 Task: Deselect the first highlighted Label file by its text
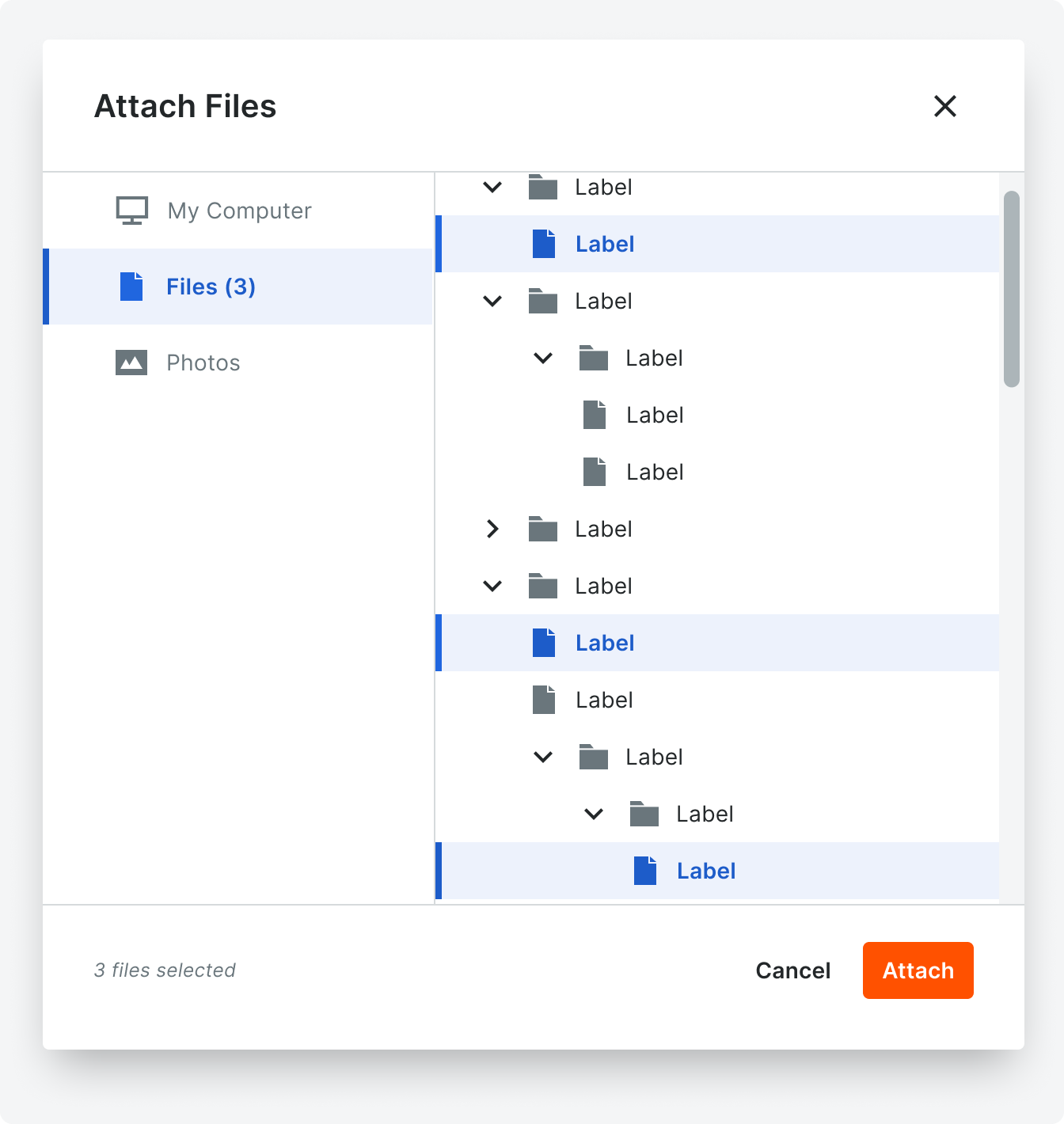(605, 244)
